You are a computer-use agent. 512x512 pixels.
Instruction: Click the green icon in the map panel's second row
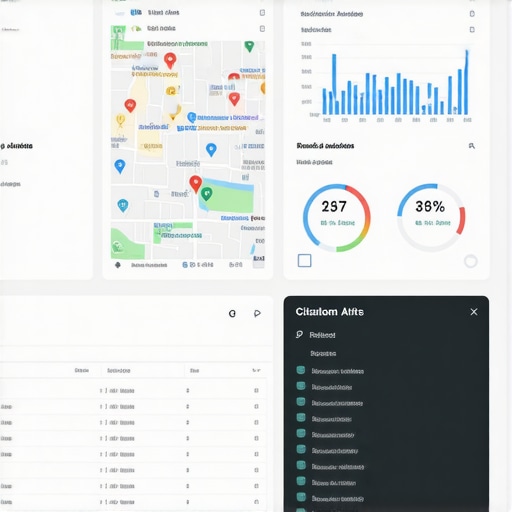pyautogui.click(x=136, y=29)
